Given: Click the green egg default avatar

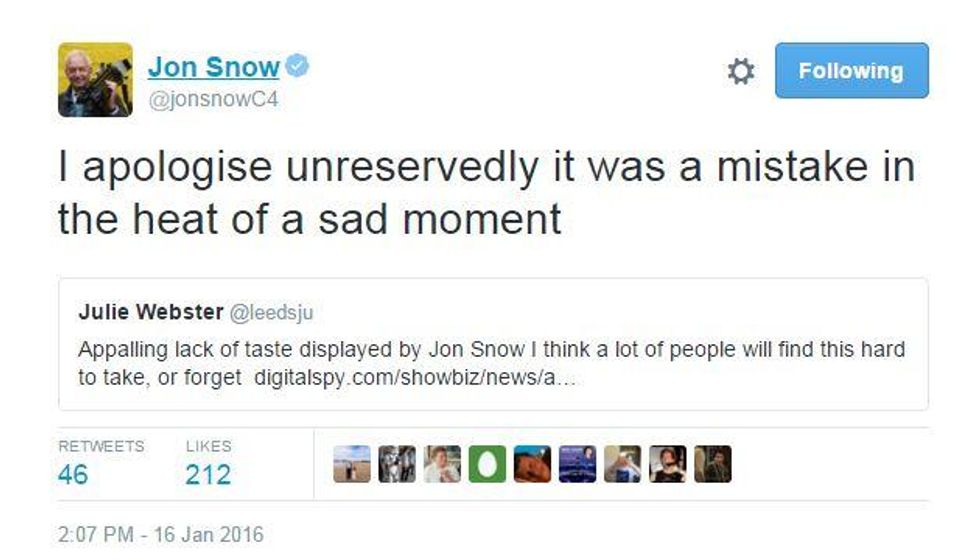Looking at the screenshot, I should (x=487, y=464).
